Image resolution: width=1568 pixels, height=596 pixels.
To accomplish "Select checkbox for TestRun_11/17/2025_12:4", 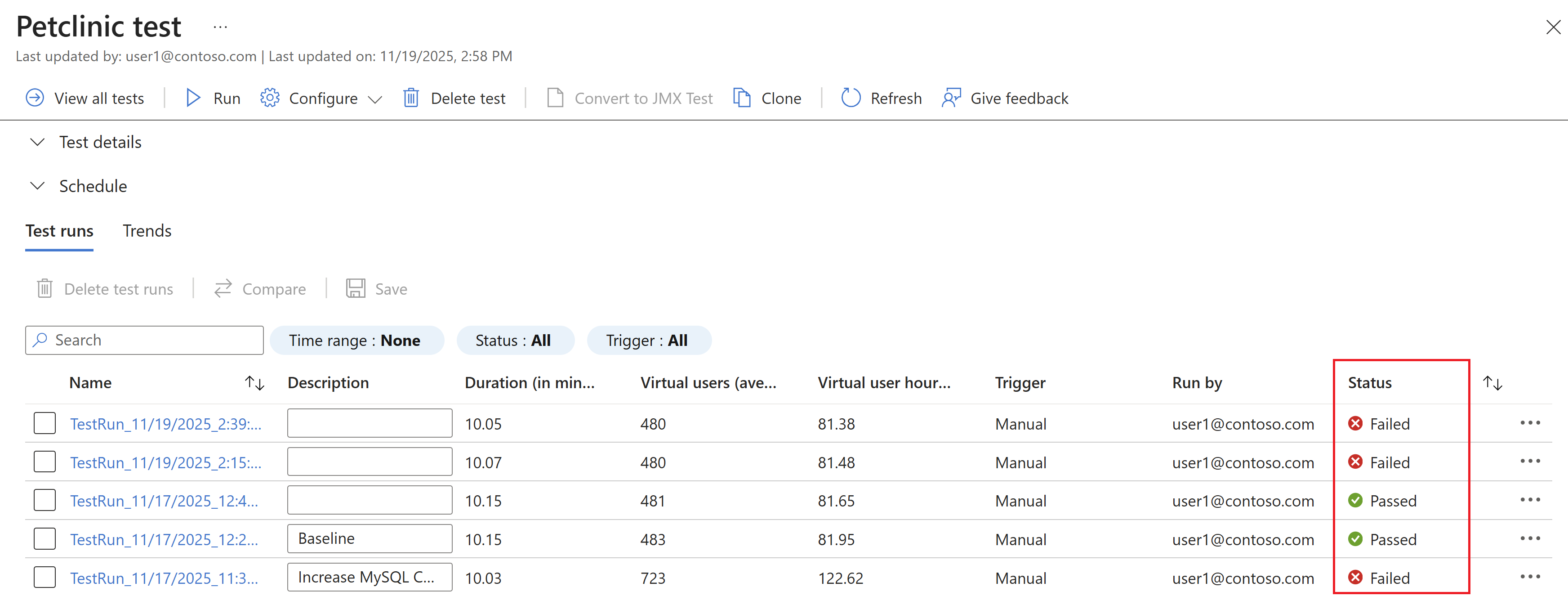I will 45,500.
